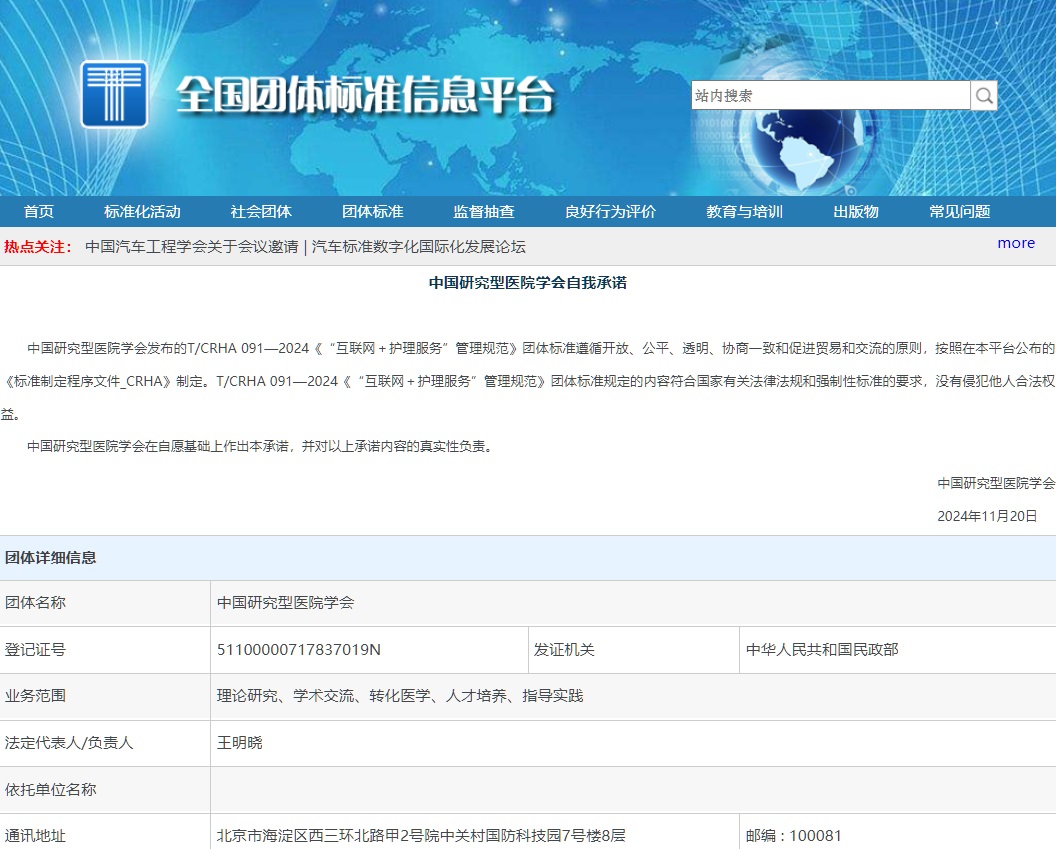Image resolution: width=1056 pixels, height=849 pixels.
Task: Click the 登记证号 label cell
Action: click(x=105, y=650)
